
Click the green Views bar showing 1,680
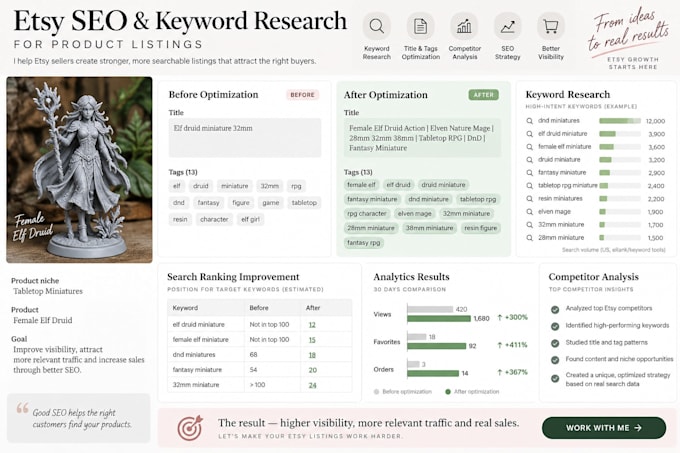pyautogui.click(x=438, y=319)
